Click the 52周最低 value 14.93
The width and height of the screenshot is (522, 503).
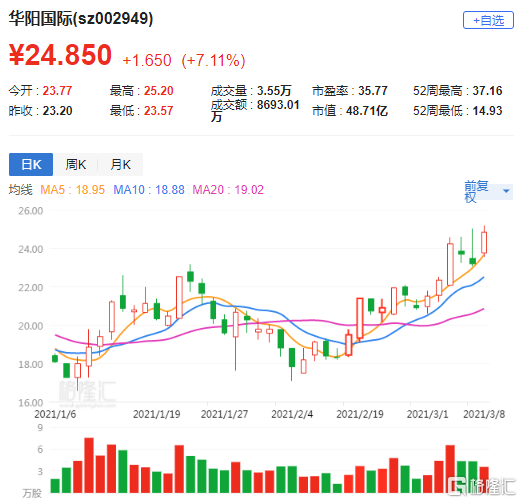pyautogui.click(x=487, y=111)
